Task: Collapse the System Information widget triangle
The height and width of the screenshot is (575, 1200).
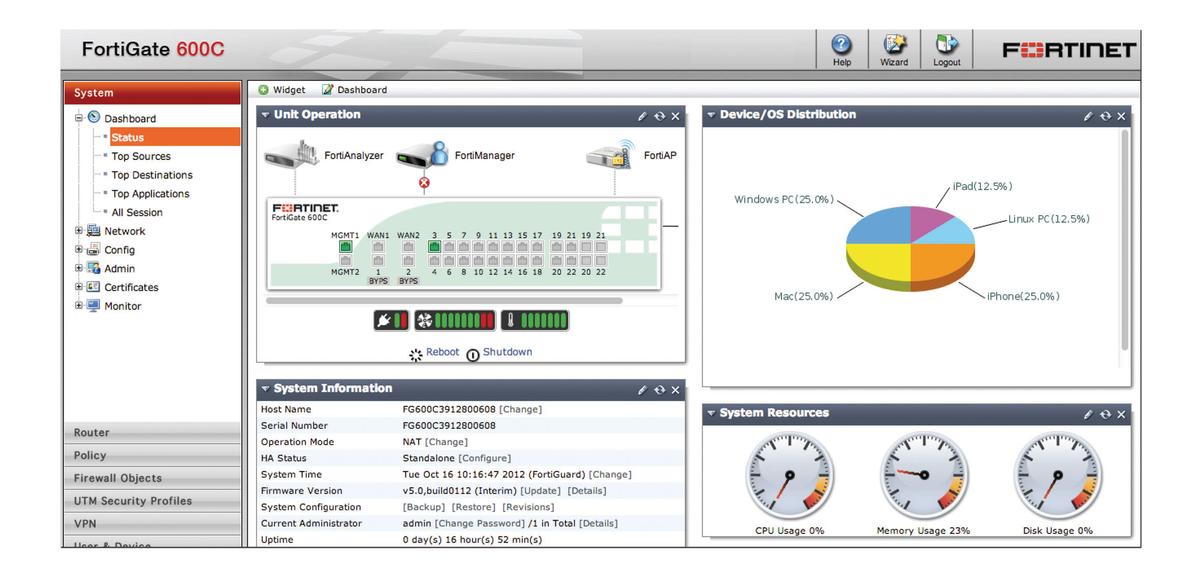Action: click(x=265, y=389)
